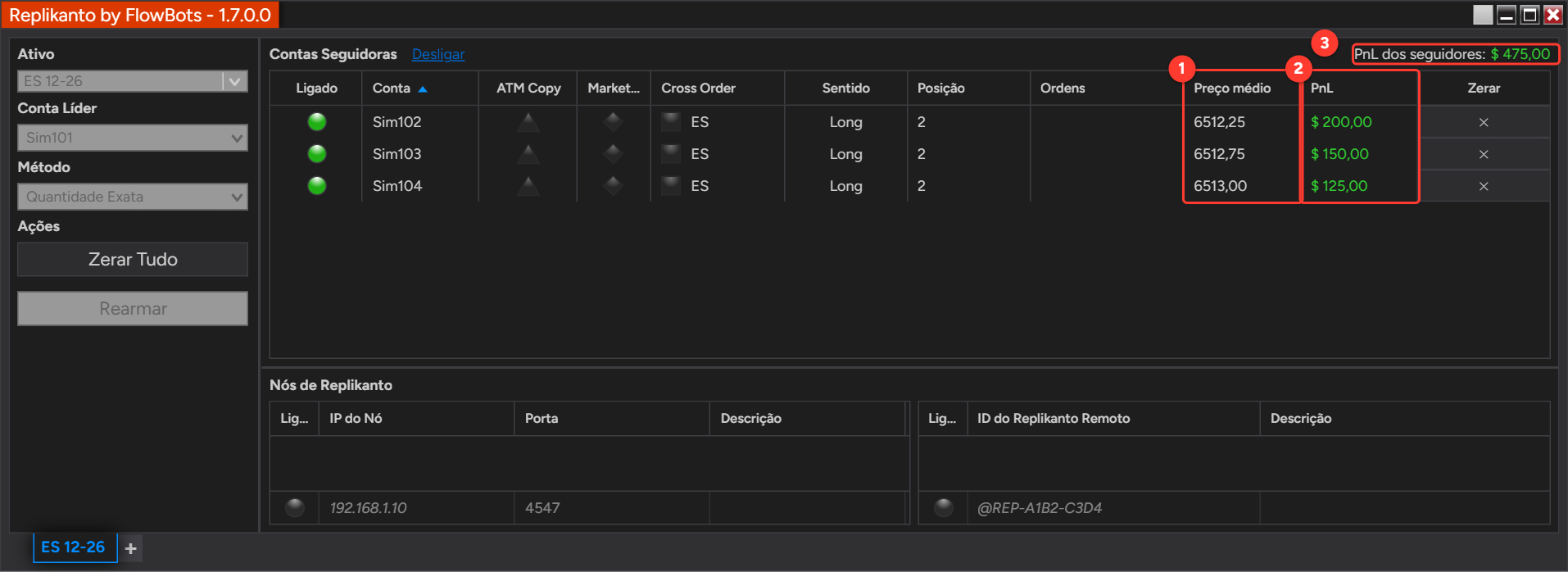Click the ID do Replikanto Remoto header
Viewport: 1568px width, 572px height.
(1113, 419)
